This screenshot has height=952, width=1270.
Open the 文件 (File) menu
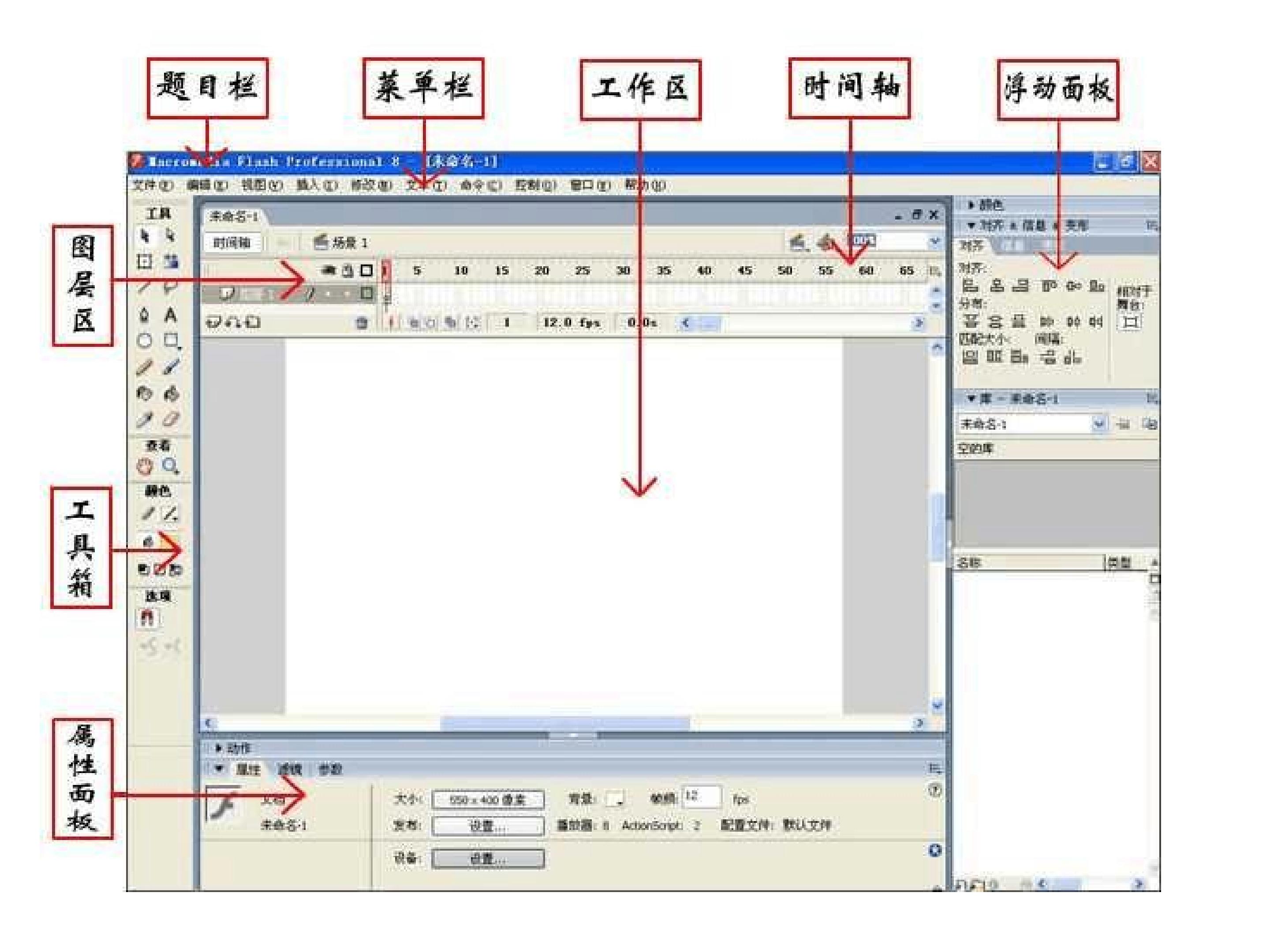[x=153, y=186]
